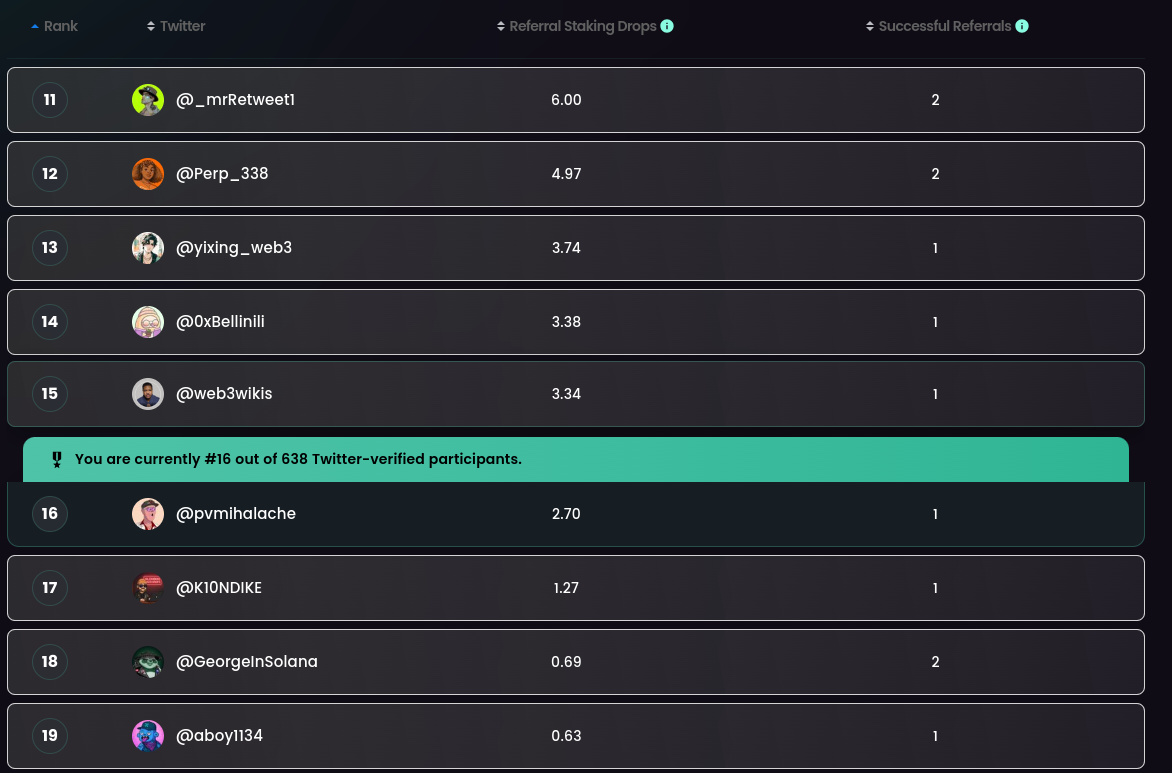Click the 4.97 staking drops value
This screenshot has height=773, width=1172.
click(x=567, y=174)
